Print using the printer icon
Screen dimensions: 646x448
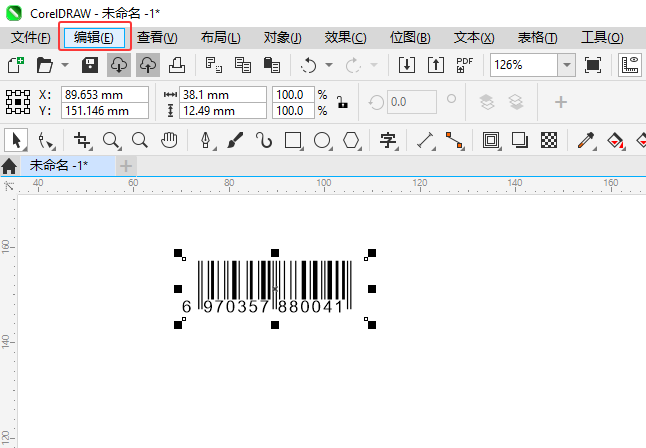pos(177,65)
